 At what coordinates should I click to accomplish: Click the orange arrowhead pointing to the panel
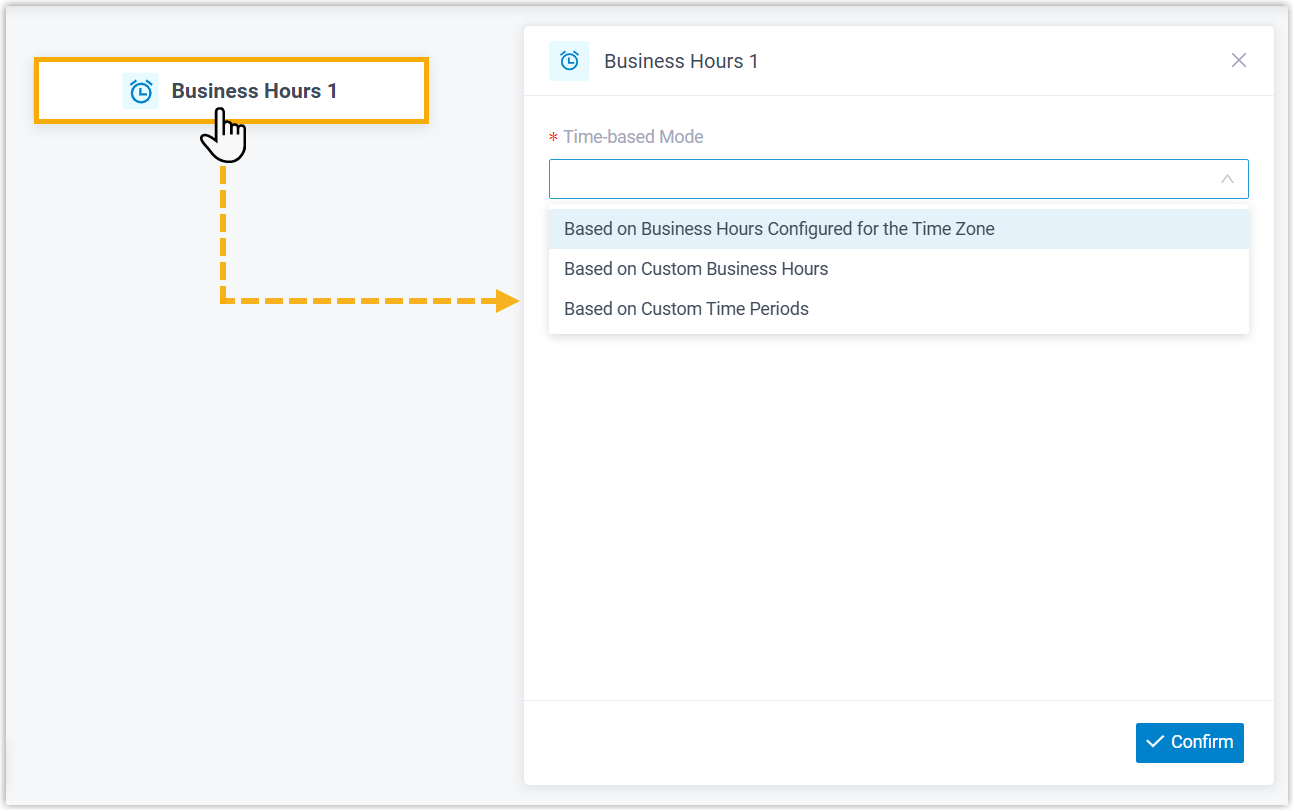(507, 300)
